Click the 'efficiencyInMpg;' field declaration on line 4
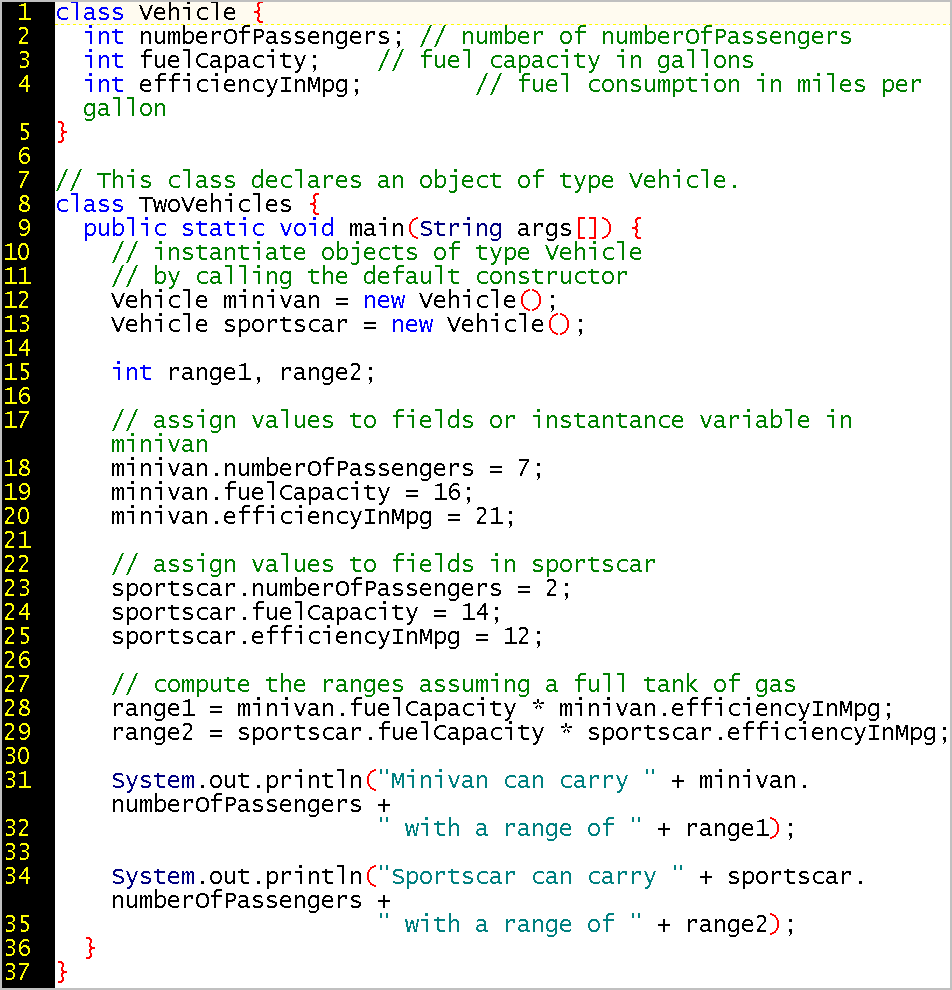Image resolution: width=952 pixels, height=990 pixels. tap(250, 85)
